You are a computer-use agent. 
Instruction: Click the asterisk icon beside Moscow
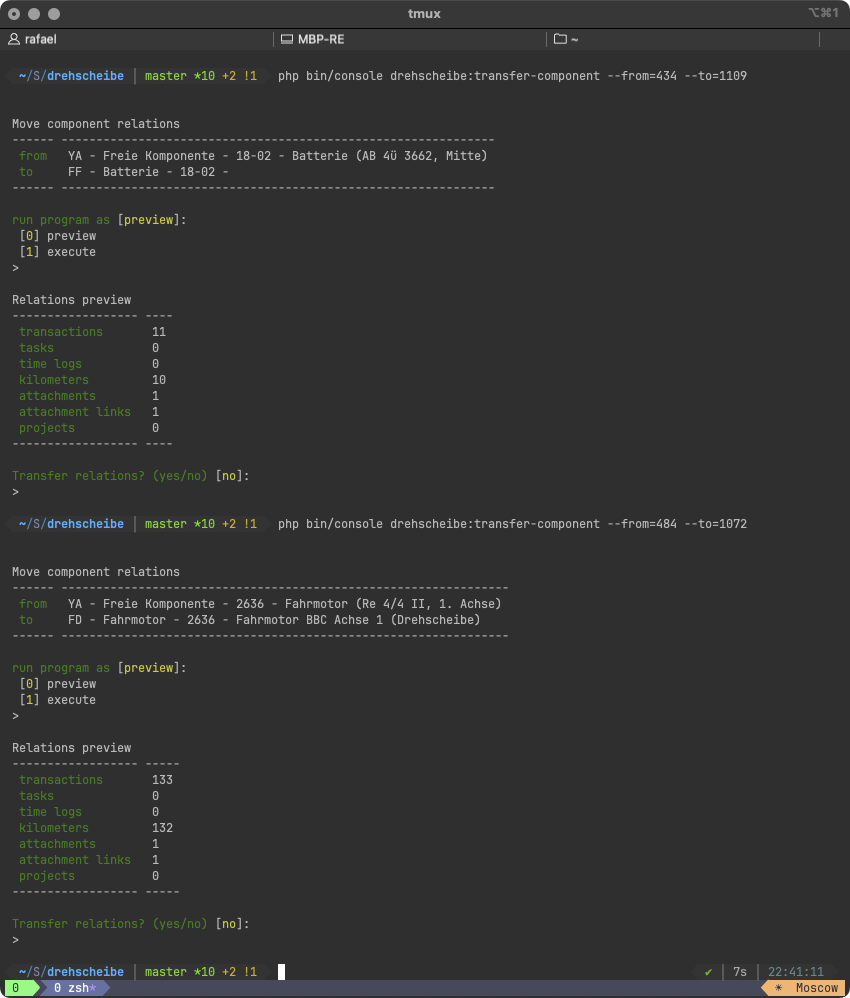coord(778,988)
